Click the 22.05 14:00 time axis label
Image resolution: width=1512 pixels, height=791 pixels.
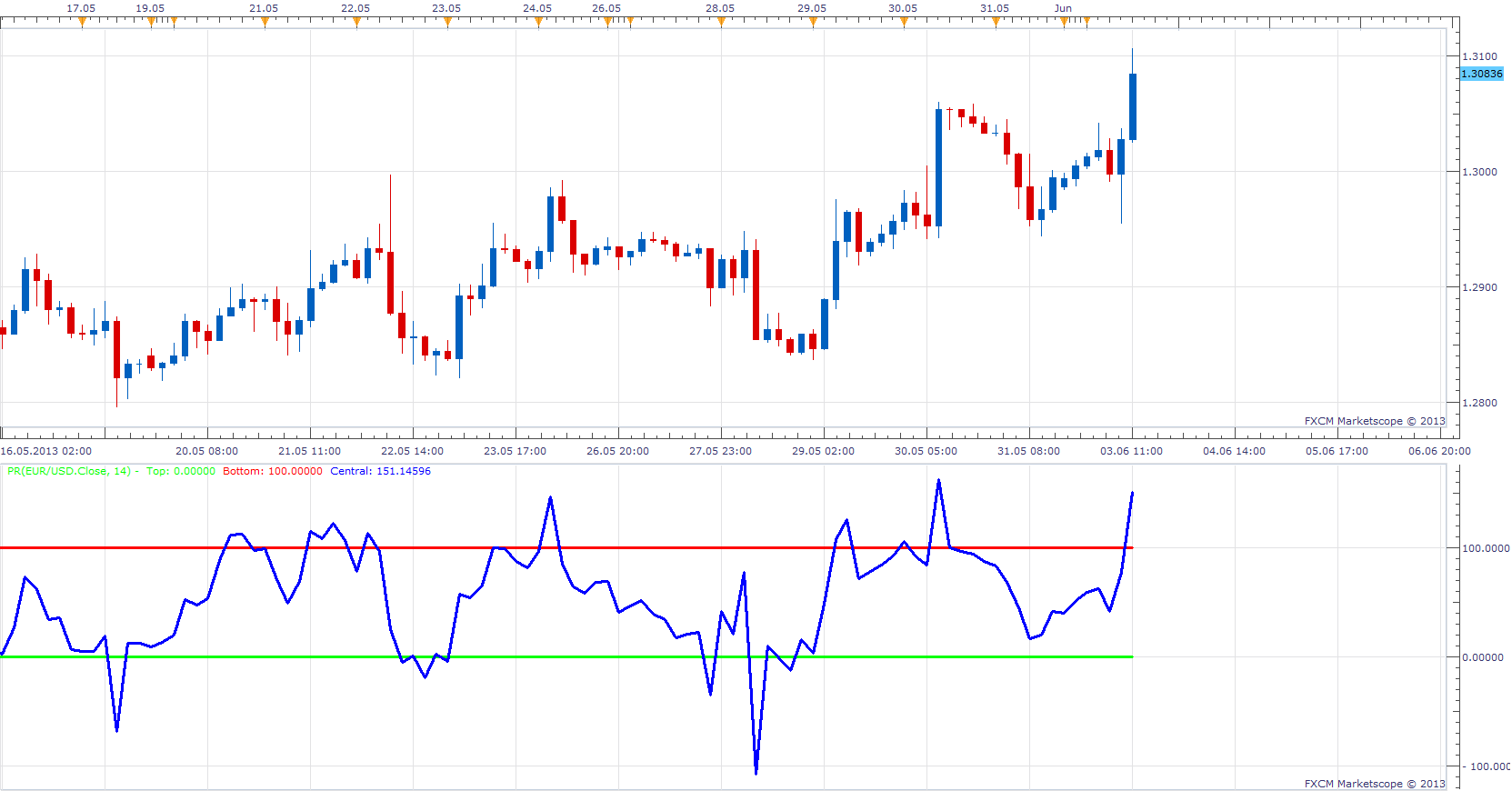[x=412, y=451]
